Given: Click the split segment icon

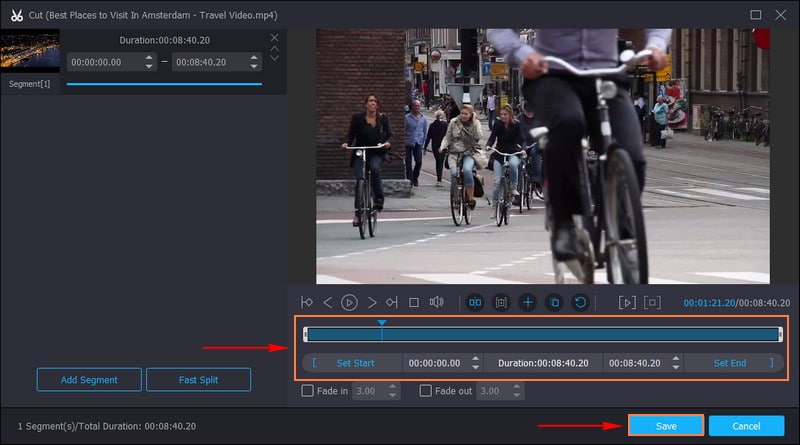Looking at the screenshot, I should click(475, 302).
